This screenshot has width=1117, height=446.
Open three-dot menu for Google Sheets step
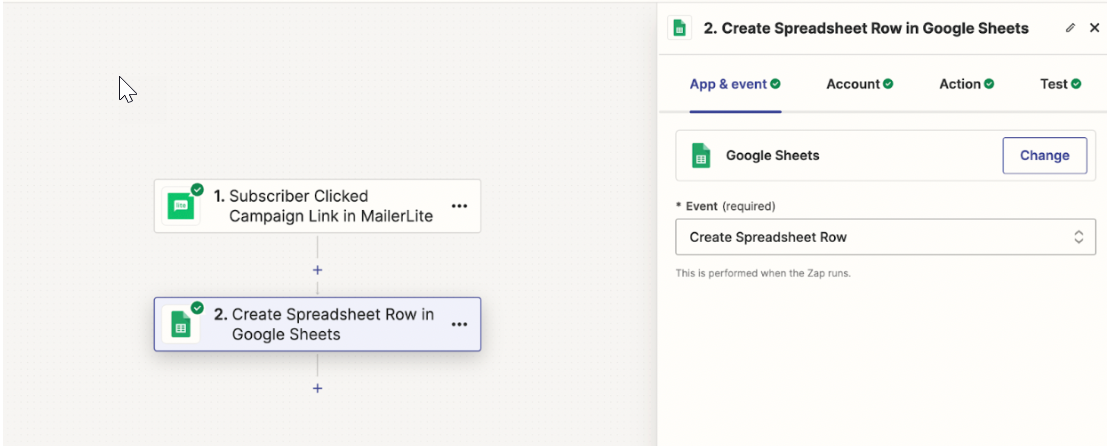coord(459,324)
